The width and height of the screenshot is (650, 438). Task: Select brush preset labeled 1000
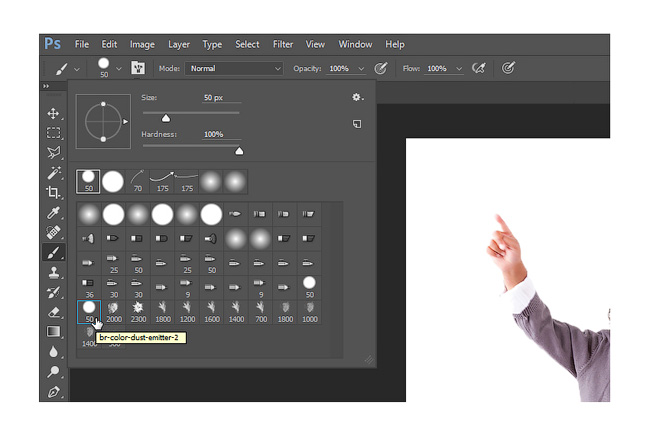point(310,312)
